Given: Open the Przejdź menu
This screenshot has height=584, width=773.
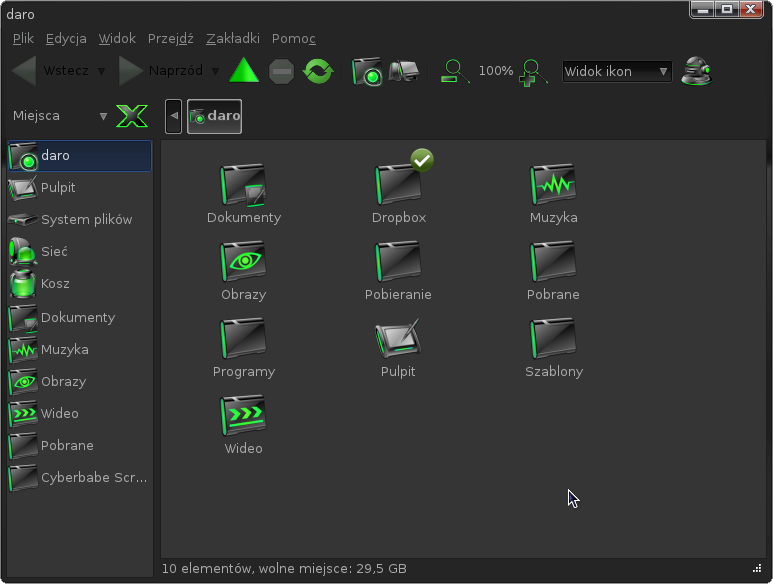Looking at the screenshot, I should click(x=171, y=38).
